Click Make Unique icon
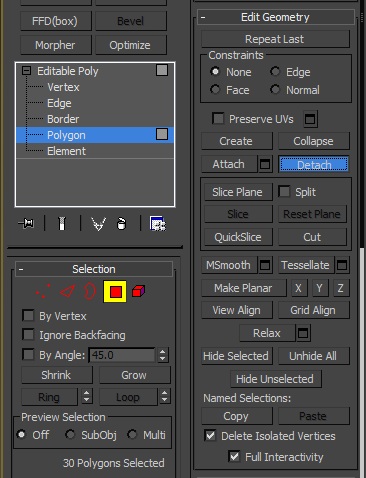 (x=99, y=224)
